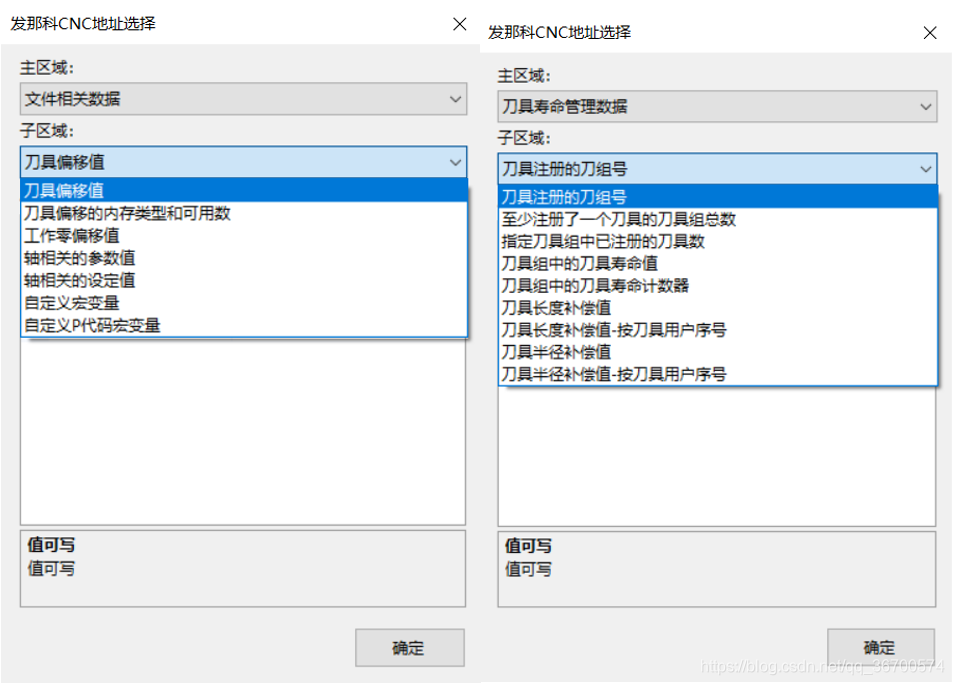Close the right 发那科CNC地址选择 dialog

(930, 32)
